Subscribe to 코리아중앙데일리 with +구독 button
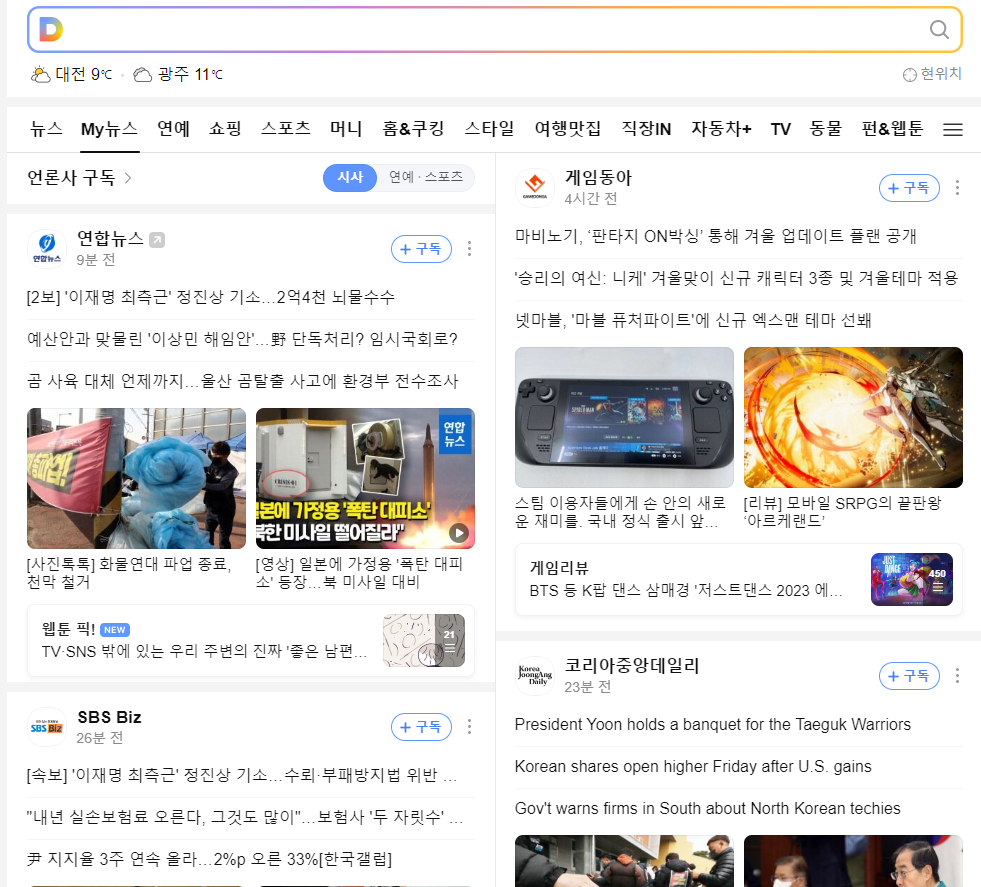The image size is (981, 887). [909, 676]
